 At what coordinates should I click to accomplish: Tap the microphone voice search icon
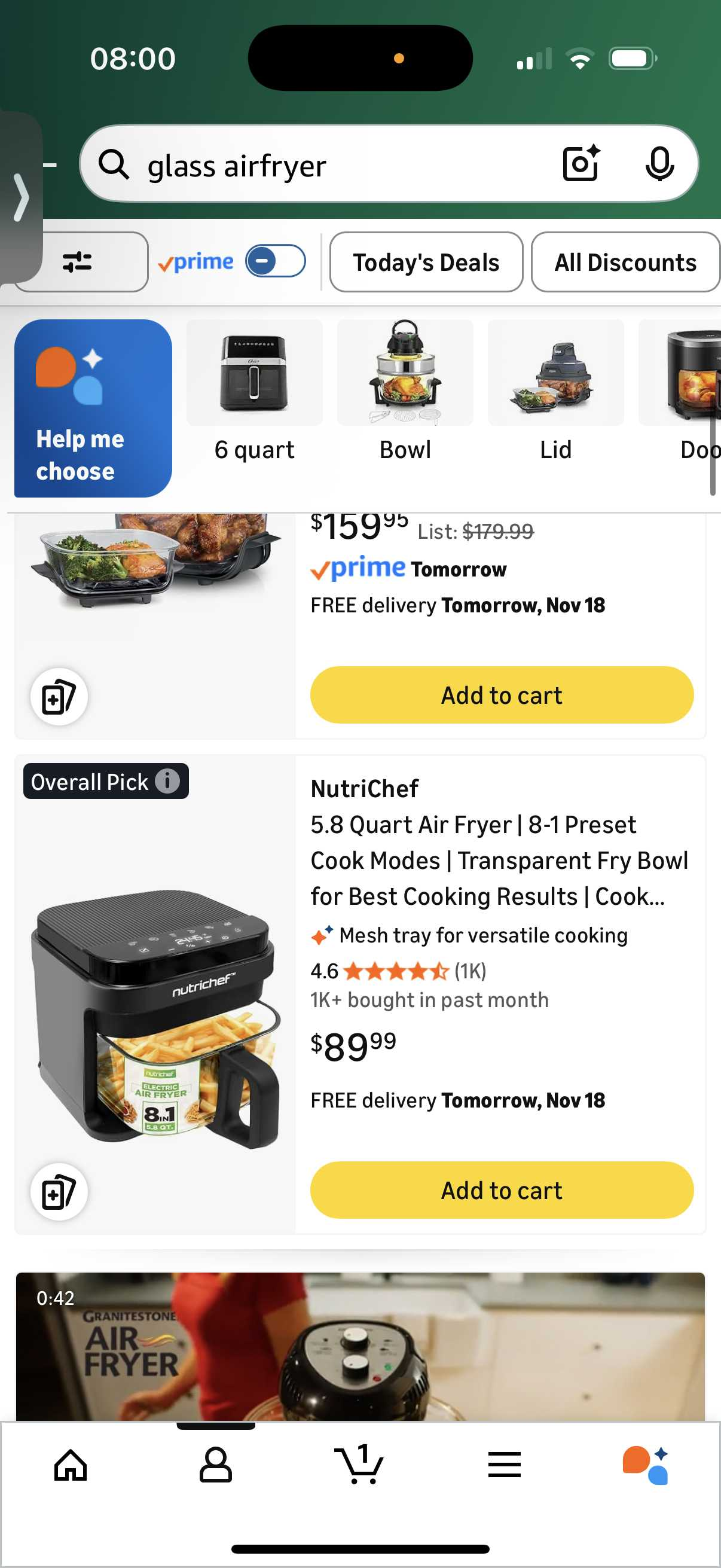tap(659, 164)
